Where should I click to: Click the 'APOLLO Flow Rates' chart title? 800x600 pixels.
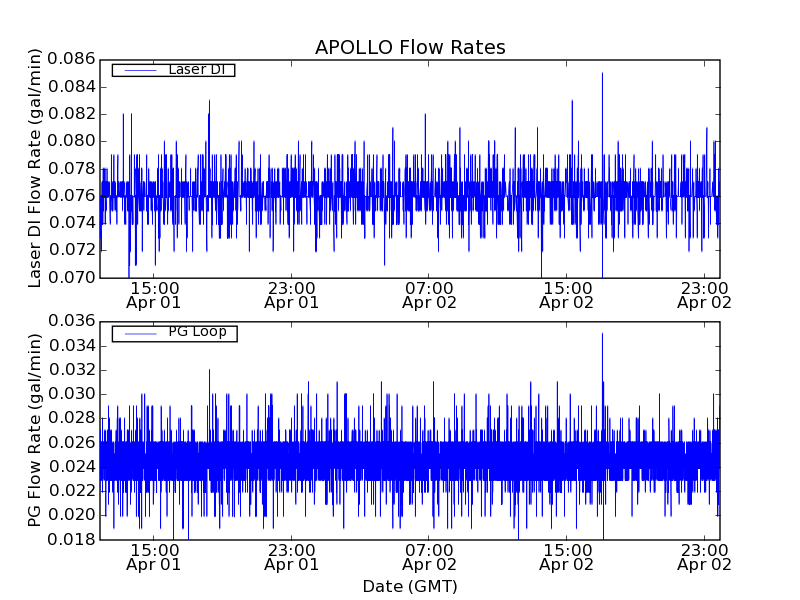pyautogui.click(x=410, y=47)
